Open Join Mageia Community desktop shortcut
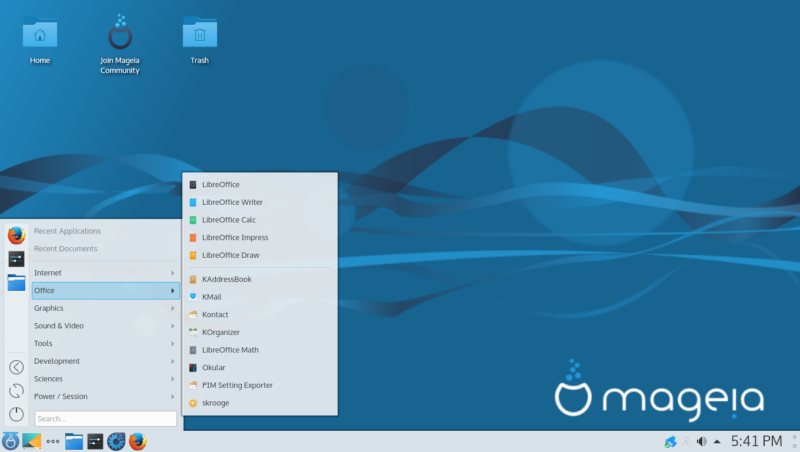 tap(120, 44)
